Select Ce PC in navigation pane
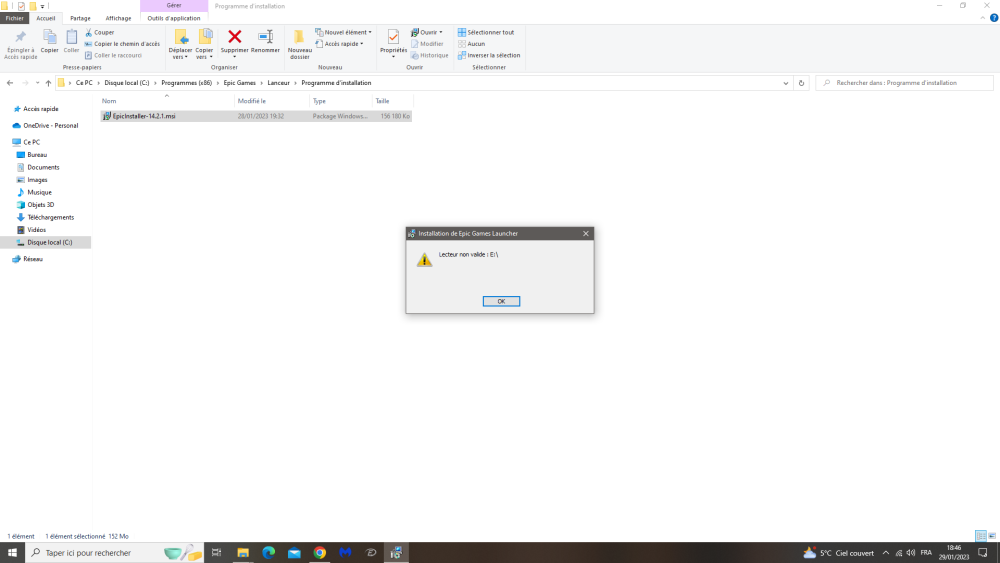The width and height of the screenshot is (1000, 563). [x=31, y=142]
